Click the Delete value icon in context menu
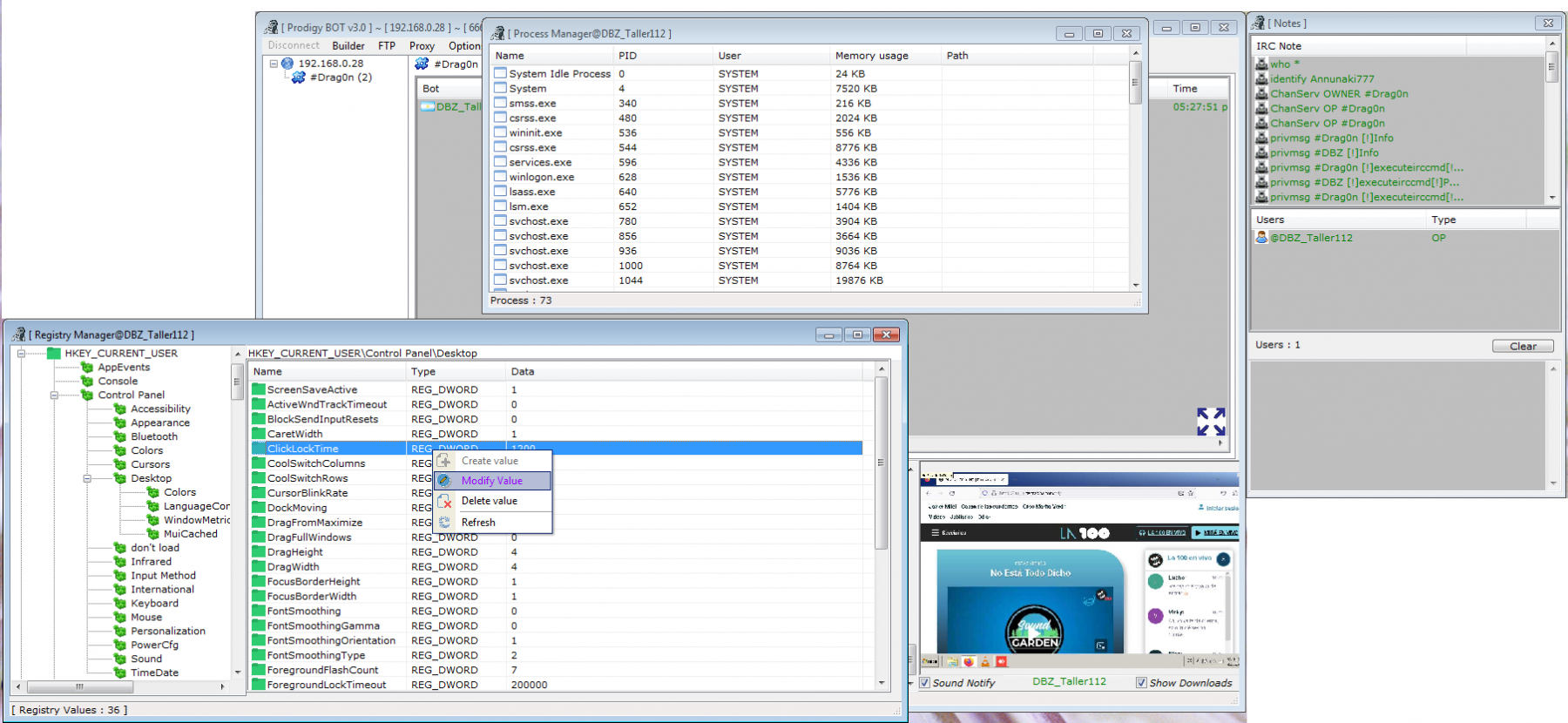Image resolution: width=1568 pixels, height=723 pixels. pos(445,502)
